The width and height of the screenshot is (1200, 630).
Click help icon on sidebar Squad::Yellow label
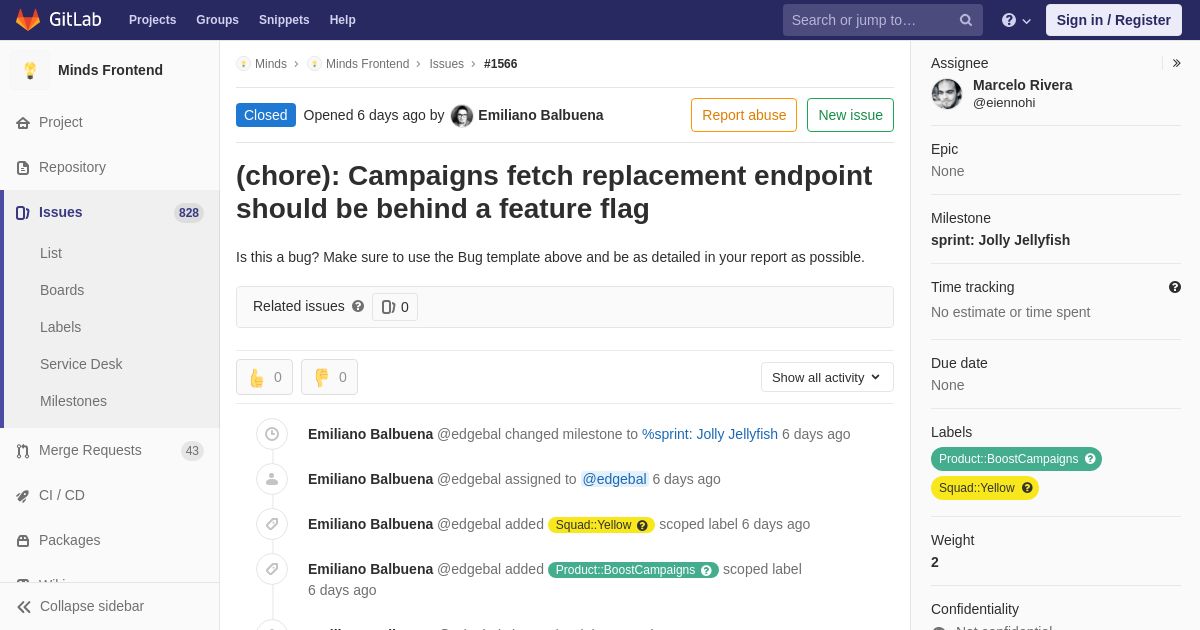coord(1027,488)
